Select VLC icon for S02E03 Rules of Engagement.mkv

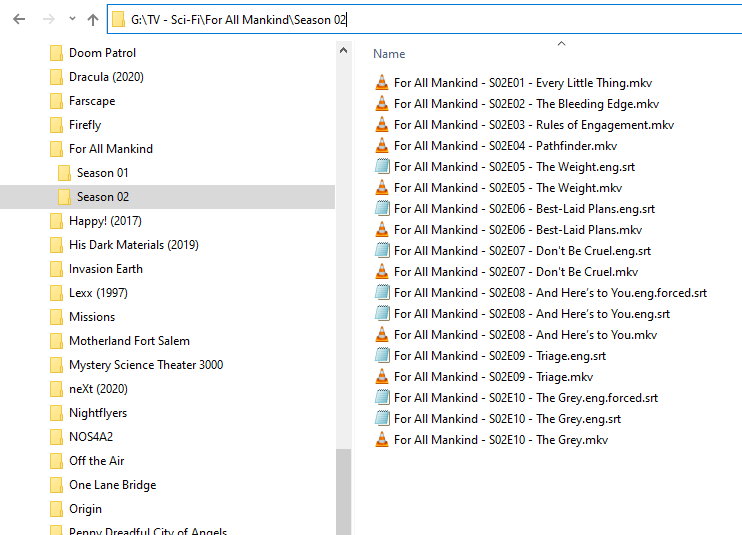tap(382, 125)
